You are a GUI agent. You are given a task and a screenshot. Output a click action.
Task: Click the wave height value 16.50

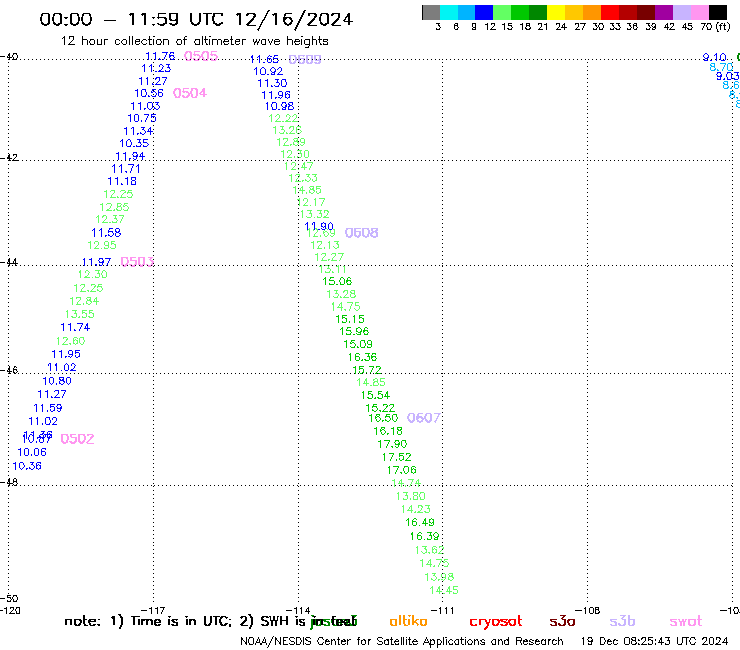(x=383, y=417)
